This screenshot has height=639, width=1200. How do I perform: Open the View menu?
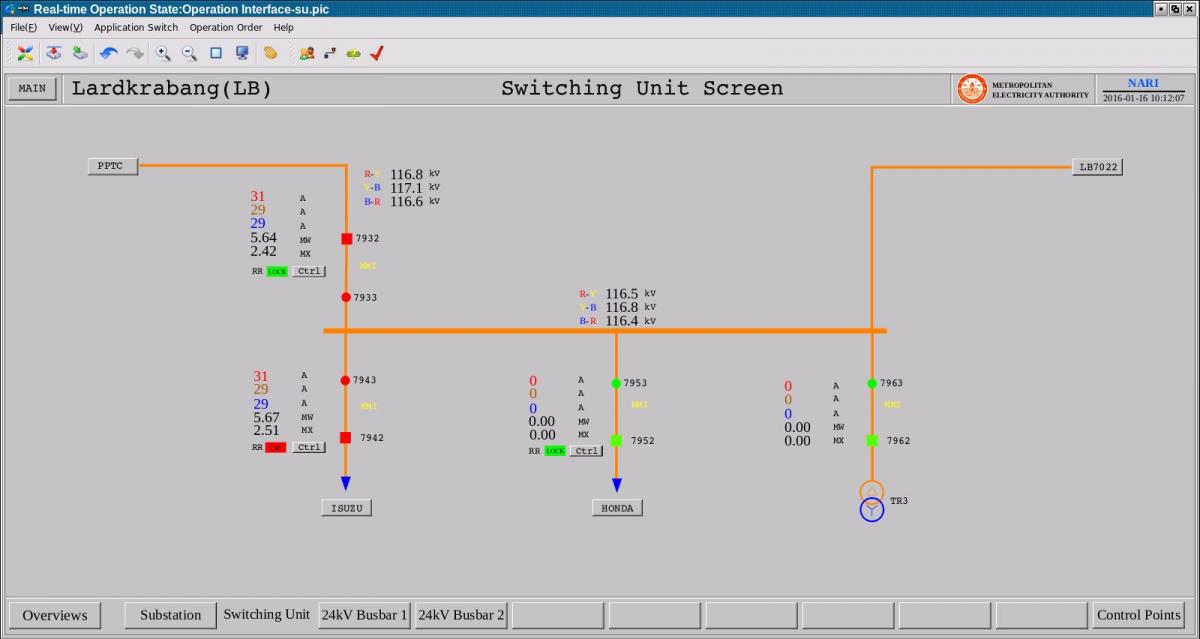click(x=65, y=28)
